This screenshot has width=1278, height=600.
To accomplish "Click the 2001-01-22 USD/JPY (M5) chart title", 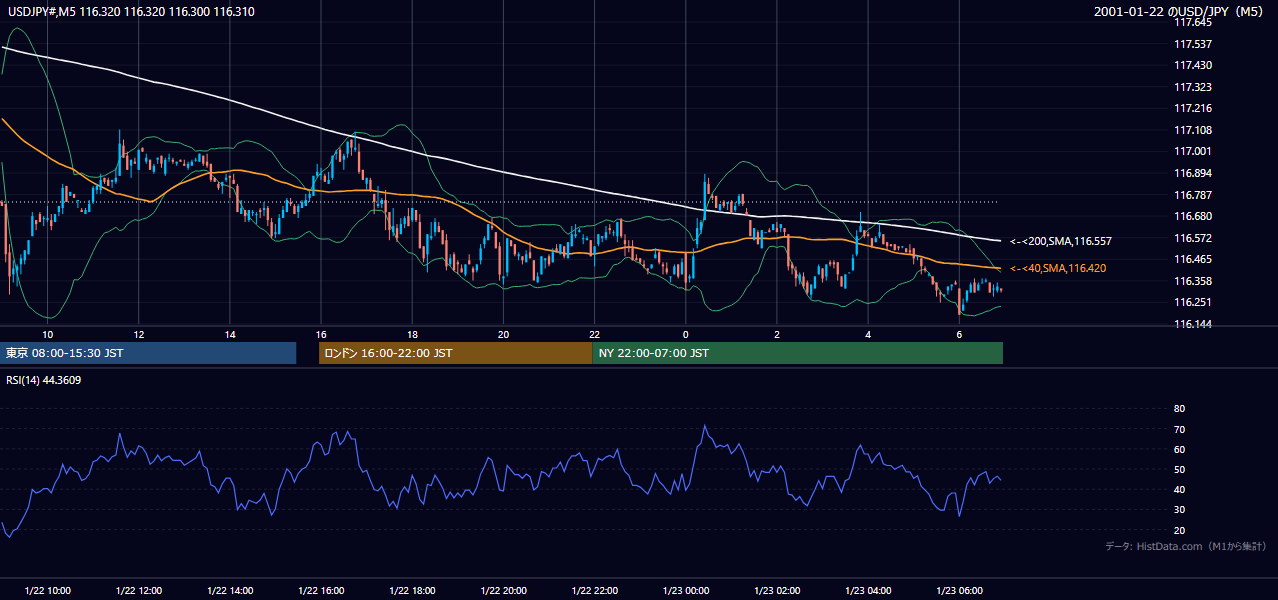I will pyautogui.click(x=1180, y=12).
